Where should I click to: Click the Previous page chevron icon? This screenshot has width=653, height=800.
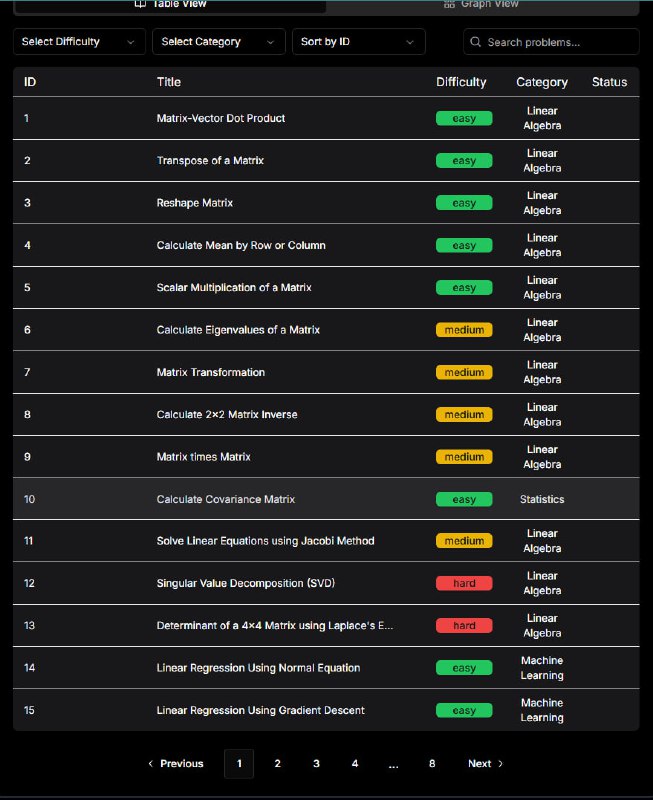[151, 764]
